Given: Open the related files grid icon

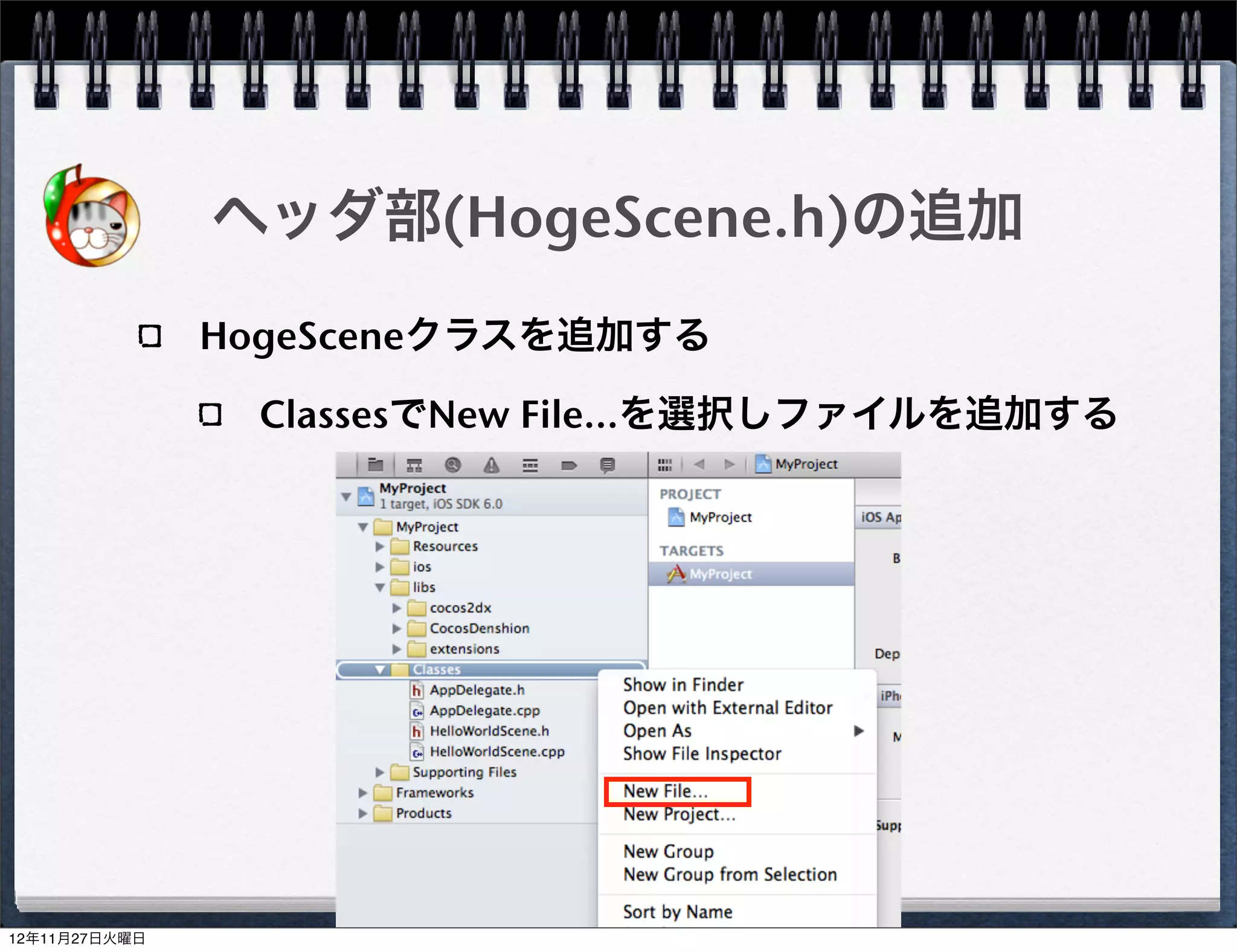Looking at the screenshot, I should click(x=664, y=465).
